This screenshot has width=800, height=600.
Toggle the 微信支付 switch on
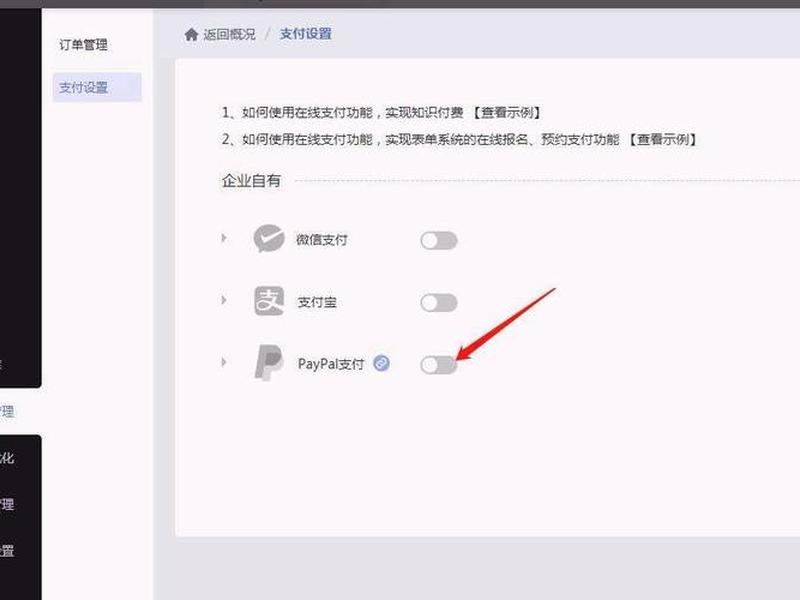[x=439, y=240]
